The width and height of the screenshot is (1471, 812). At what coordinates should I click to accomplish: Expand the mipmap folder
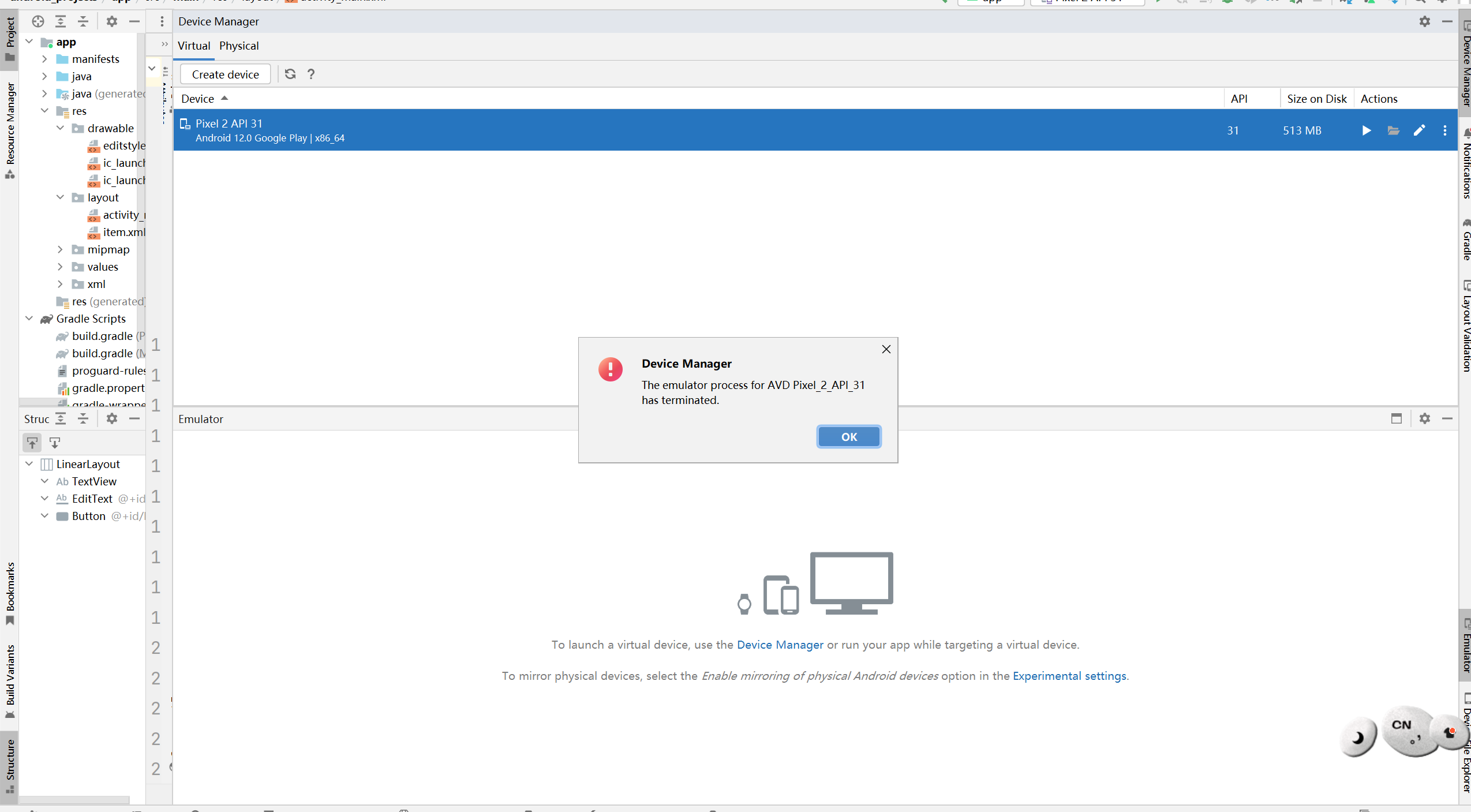(60, 249)
